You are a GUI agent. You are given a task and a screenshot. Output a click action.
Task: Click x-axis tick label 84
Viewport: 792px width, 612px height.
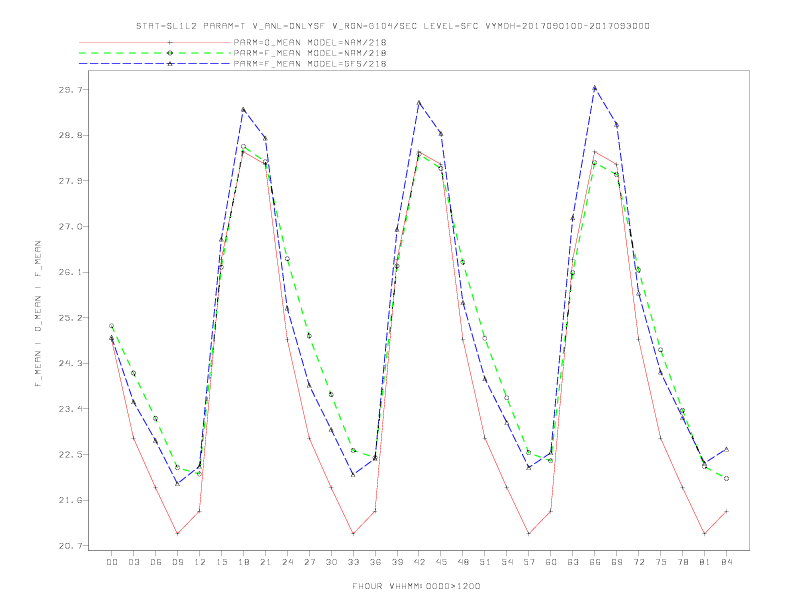(x=726, y=562)
